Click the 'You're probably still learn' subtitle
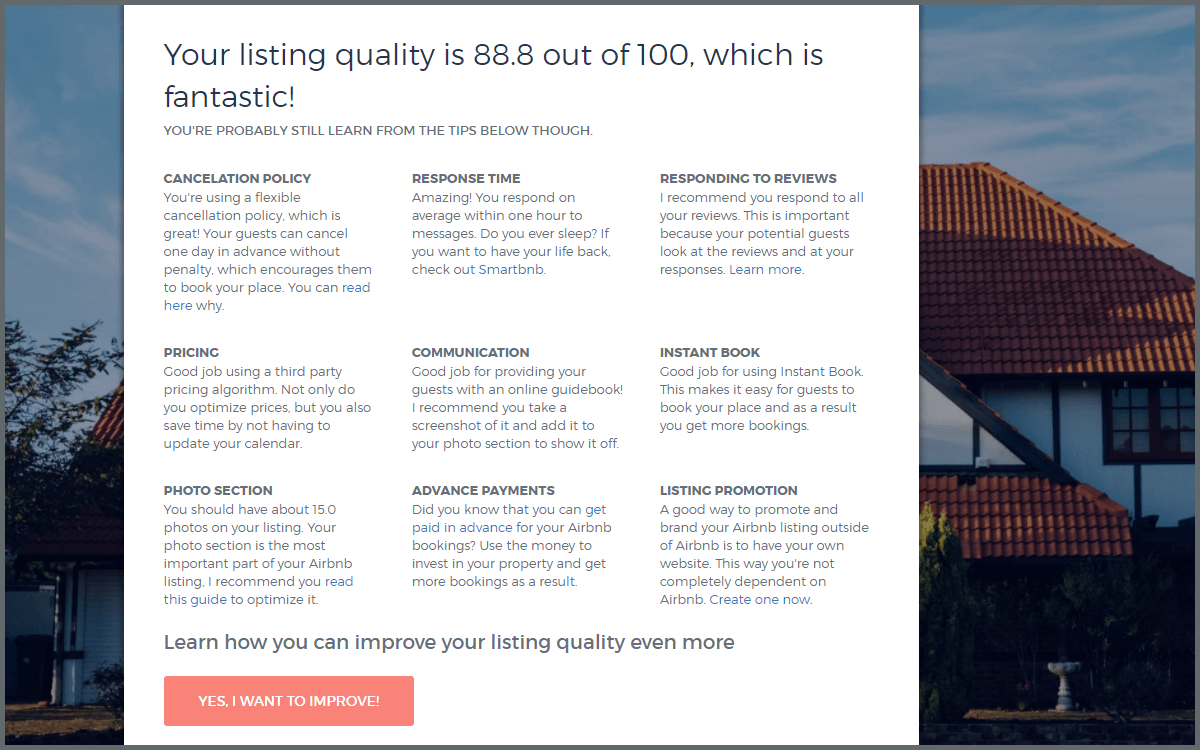Viewport: 1200px width, 750px height. [x=378, y=131]
